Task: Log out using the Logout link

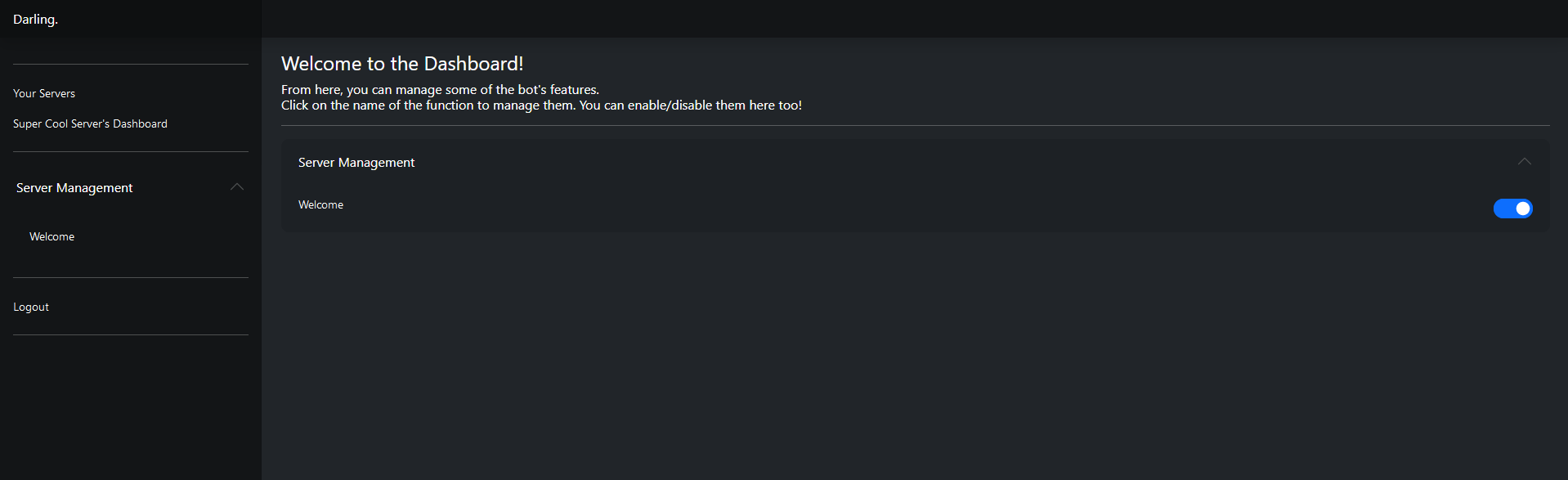Action: (x=31, y=307)
